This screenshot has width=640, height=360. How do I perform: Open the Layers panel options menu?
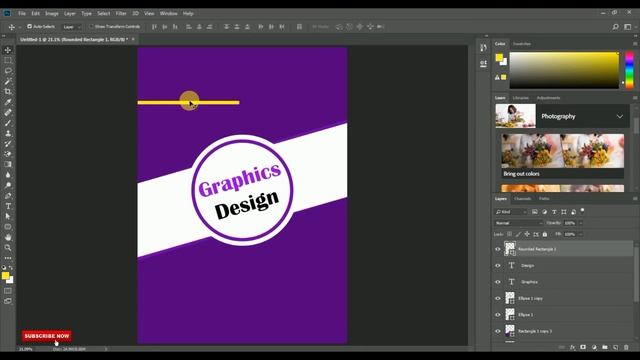635,199
